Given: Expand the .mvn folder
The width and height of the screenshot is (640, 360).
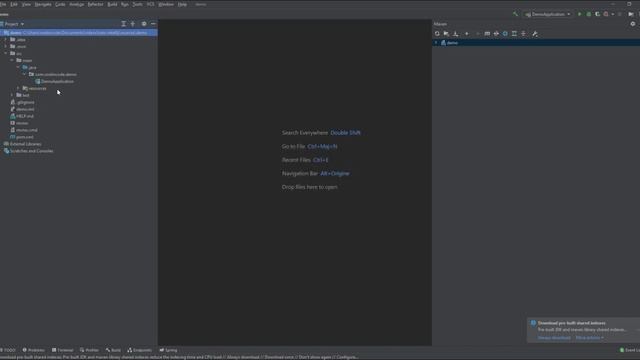Looking at the screenshot, I should pyautogui.click(x=6, y=47).
